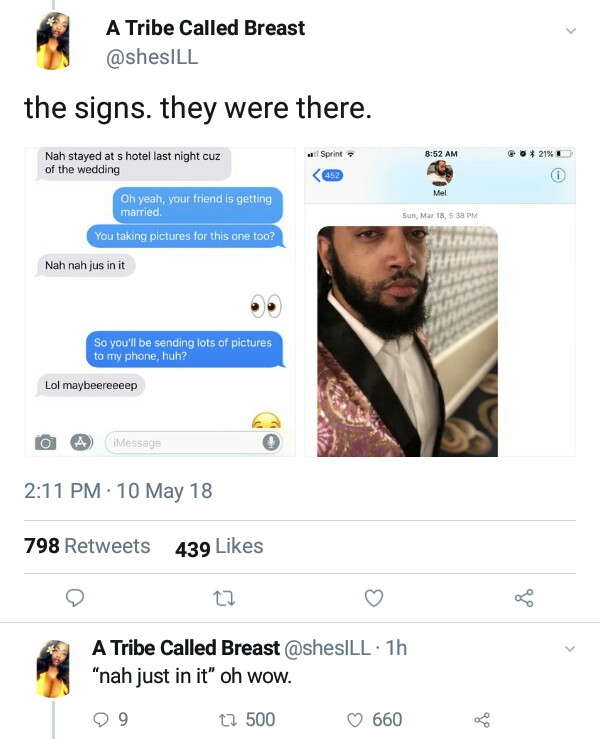Like the main tweet with heart
Screen dimensions: 600x739
coord(373,598)
